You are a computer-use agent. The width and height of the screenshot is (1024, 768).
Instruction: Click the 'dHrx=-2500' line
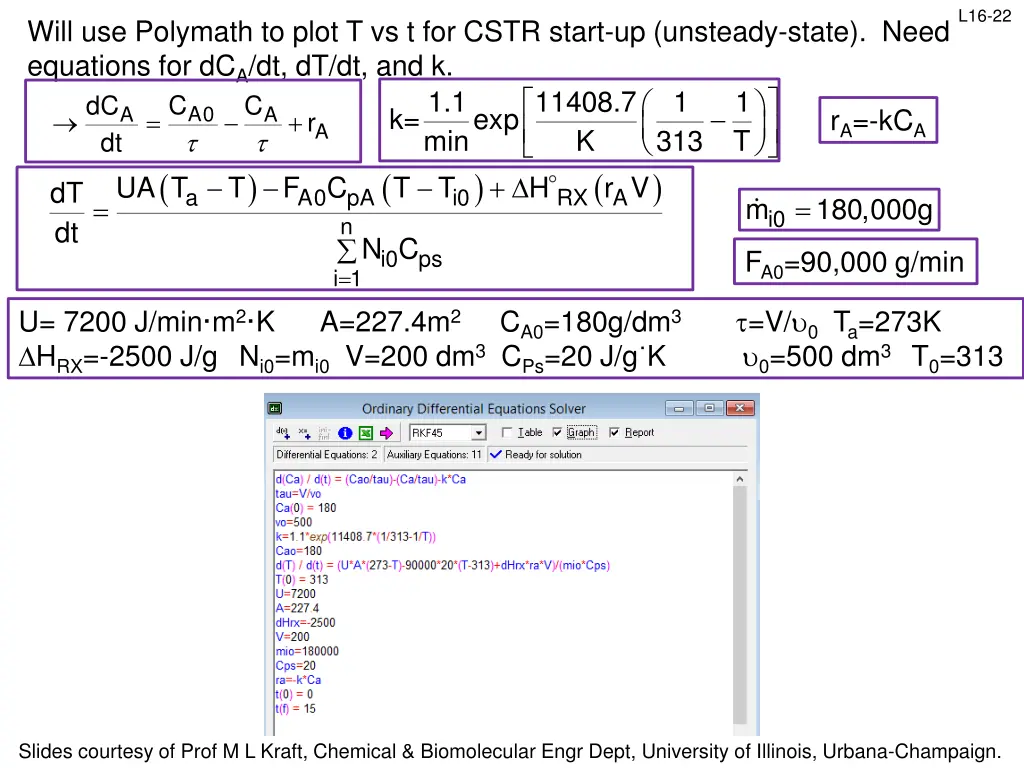pyautogui.click(x=306, y=623)
